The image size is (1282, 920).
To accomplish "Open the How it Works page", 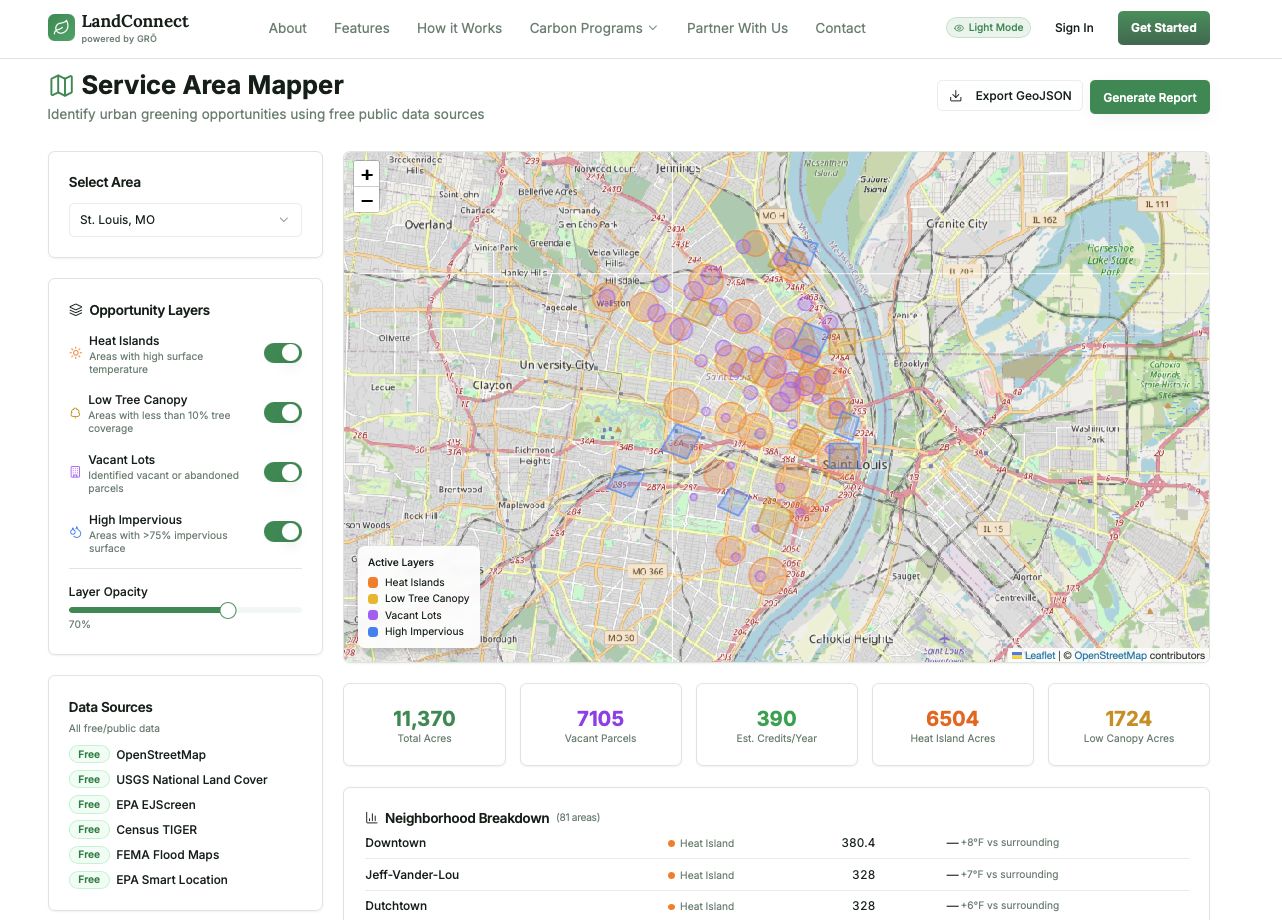I will [x=459, y=28].
